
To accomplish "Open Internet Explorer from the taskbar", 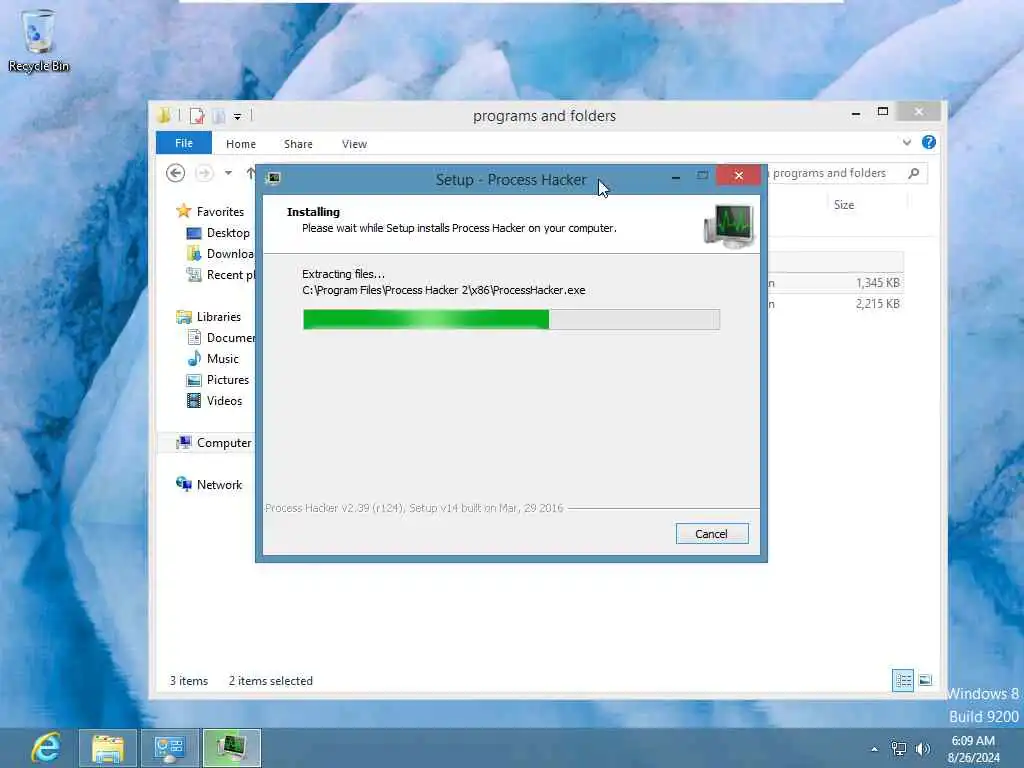I will [46, 748].
